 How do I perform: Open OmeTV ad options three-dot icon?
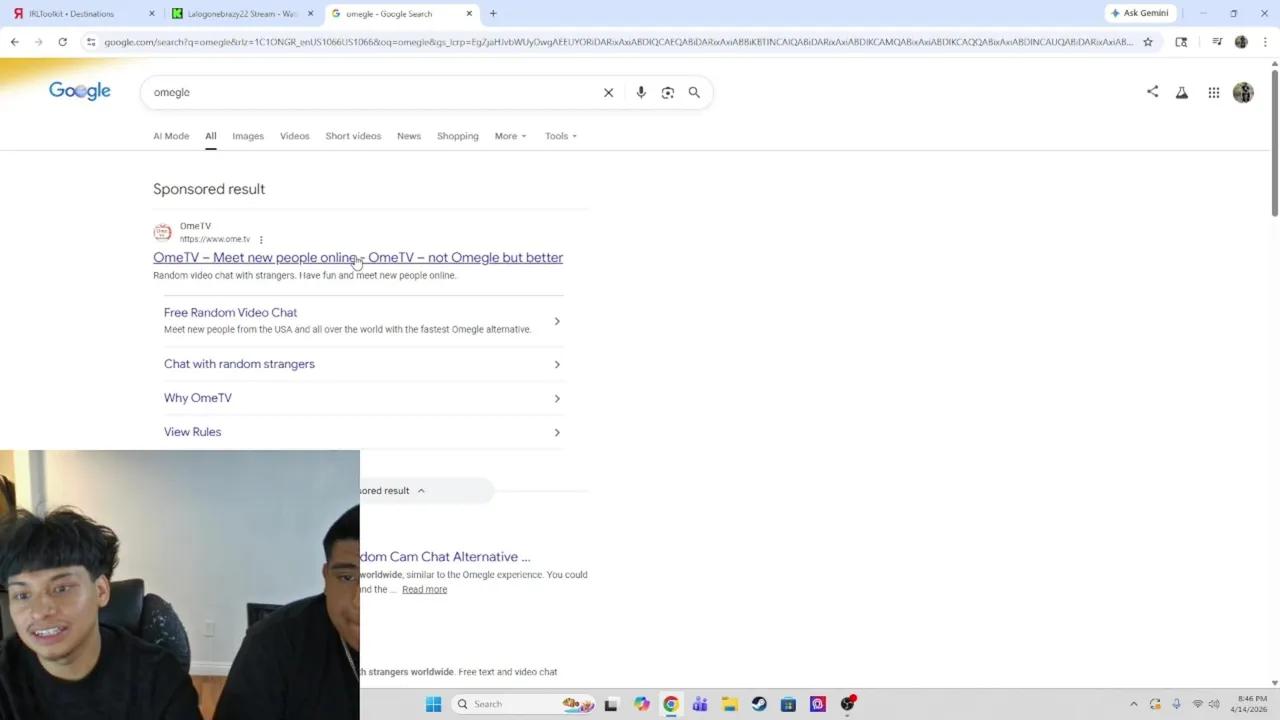(261, 240)
